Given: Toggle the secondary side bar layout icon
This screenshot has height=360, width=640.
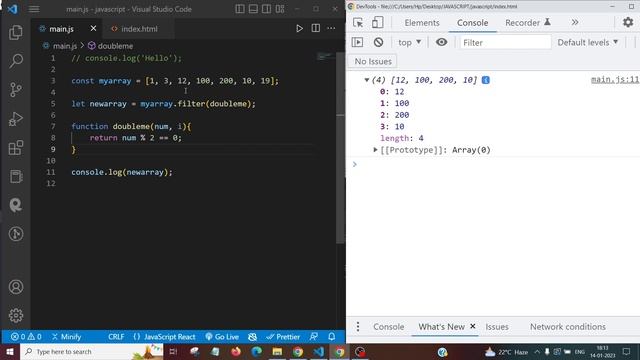Looking at the screenshot, I should 266,9.
